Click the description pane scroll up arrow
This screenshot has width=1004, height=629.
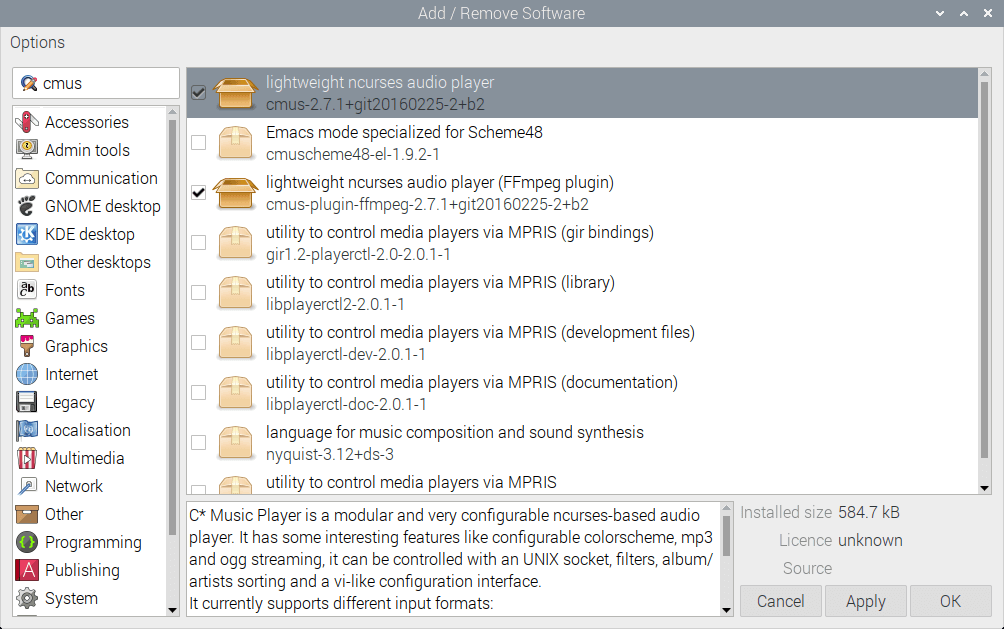[726, 509]
